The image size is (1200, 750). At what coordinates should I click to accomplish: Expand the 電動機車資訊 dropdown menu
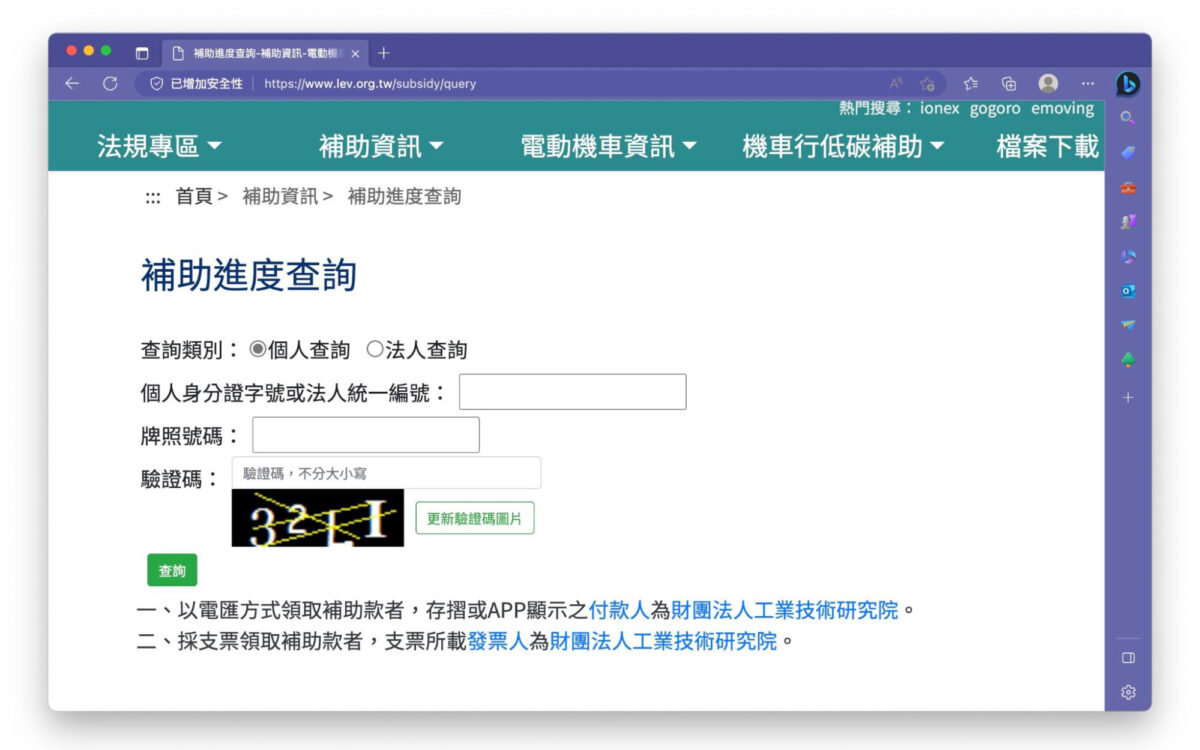pos(609,147)
